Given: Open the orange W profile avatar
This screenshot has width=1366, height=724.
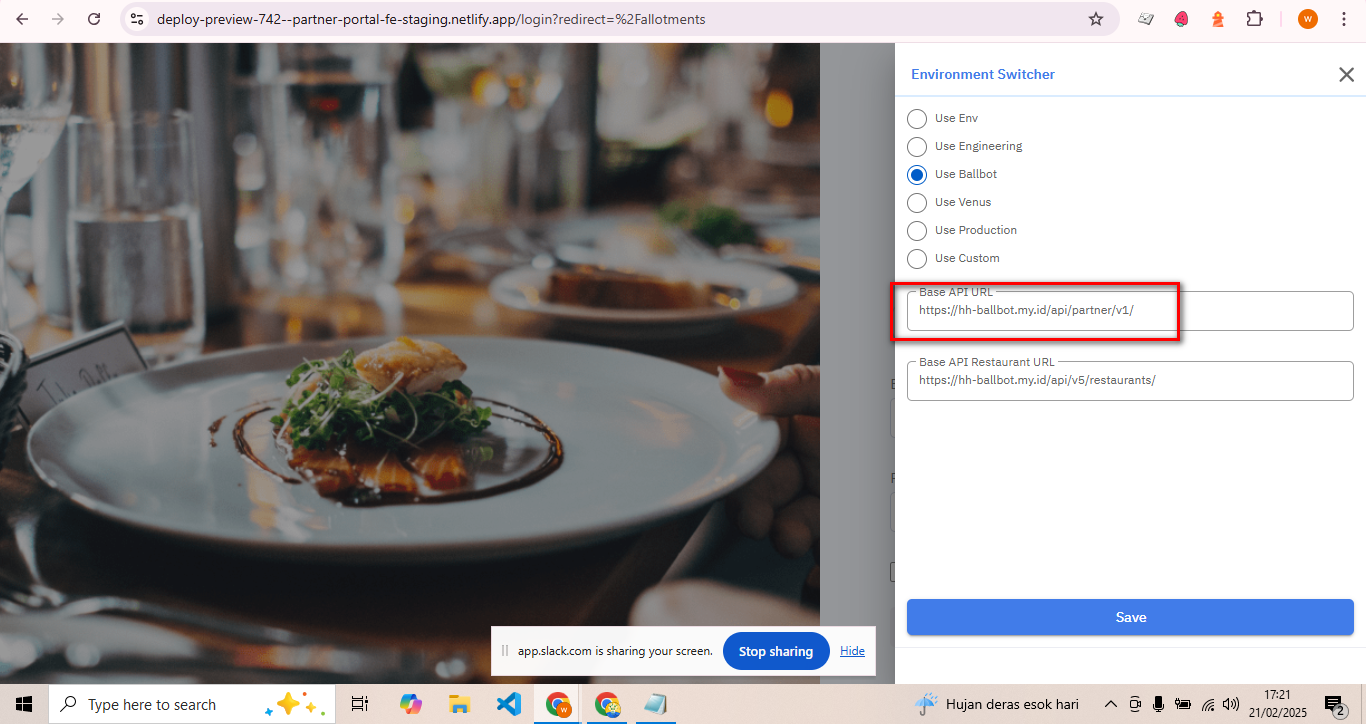Looking at the screenshot, I should point(1307,19).
